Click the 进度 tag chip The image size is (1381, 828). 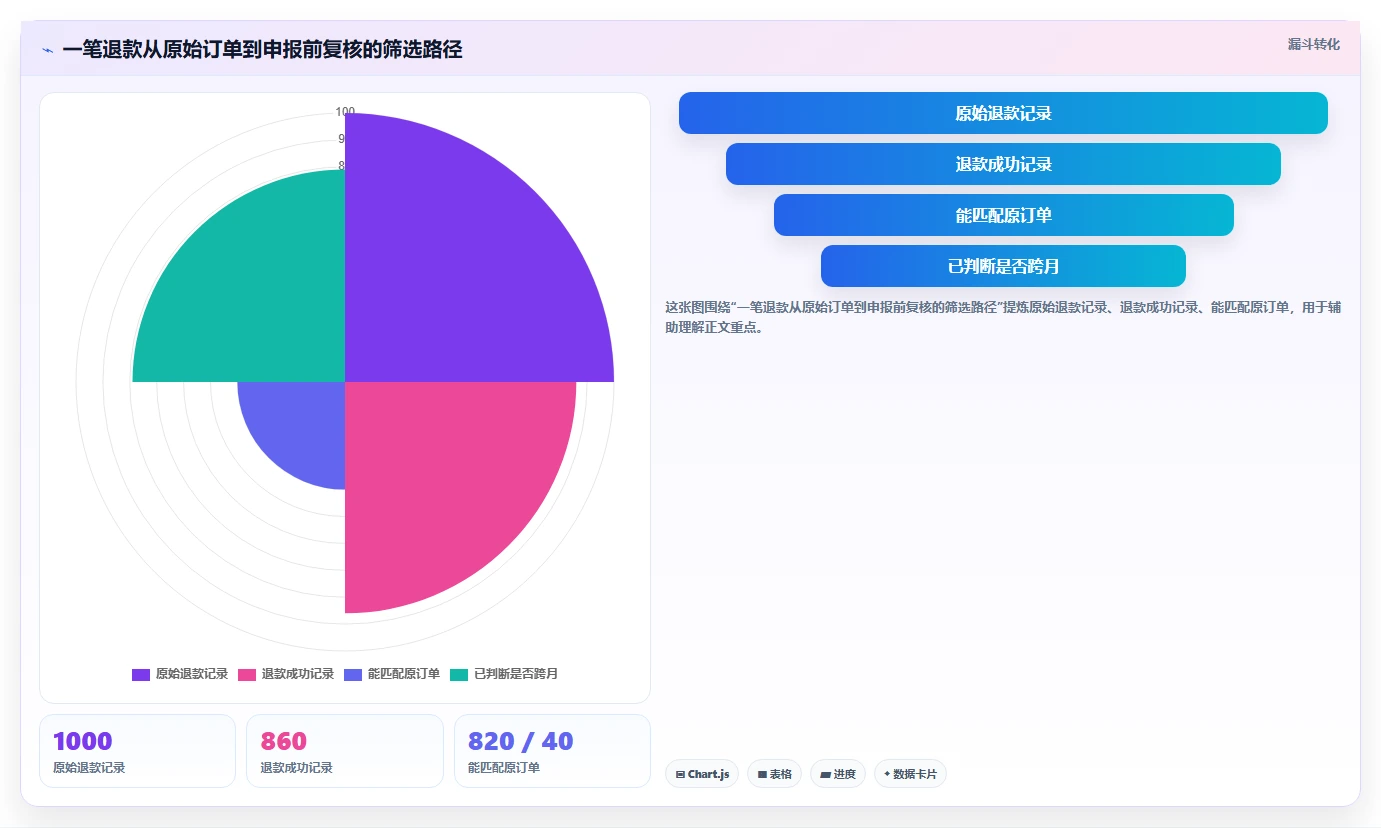pos(838,774)
